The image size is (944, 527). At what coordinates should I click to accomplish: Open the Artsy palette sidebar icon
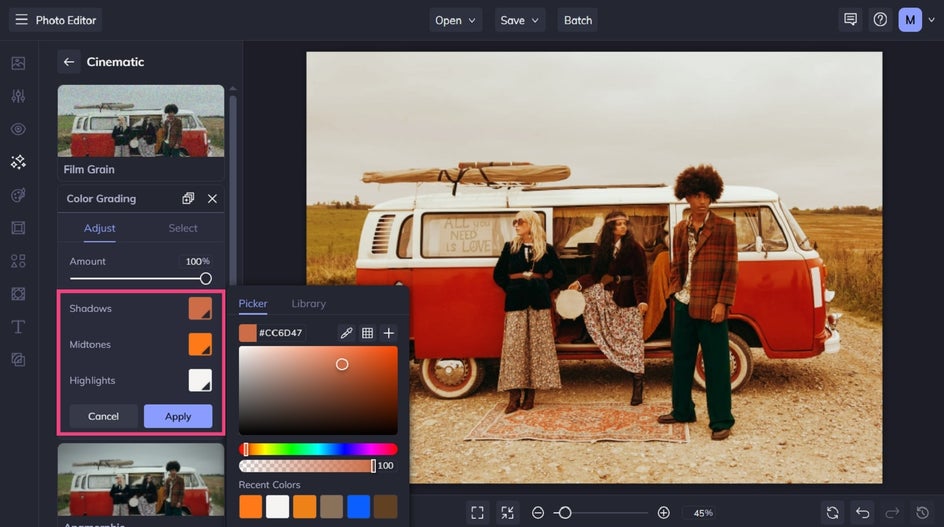[18, 195]
